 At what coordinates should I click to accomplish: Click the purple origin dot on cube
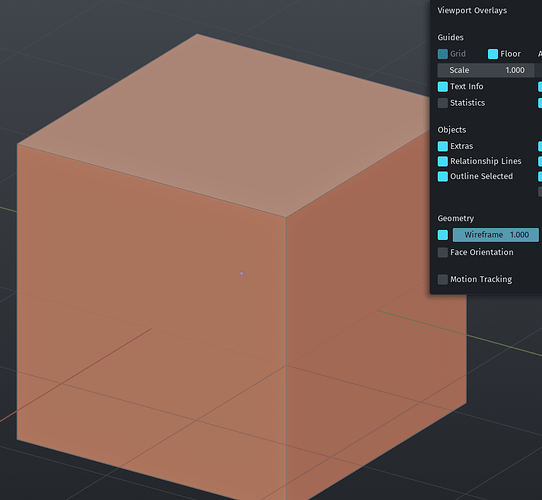[x=241, y=274]
